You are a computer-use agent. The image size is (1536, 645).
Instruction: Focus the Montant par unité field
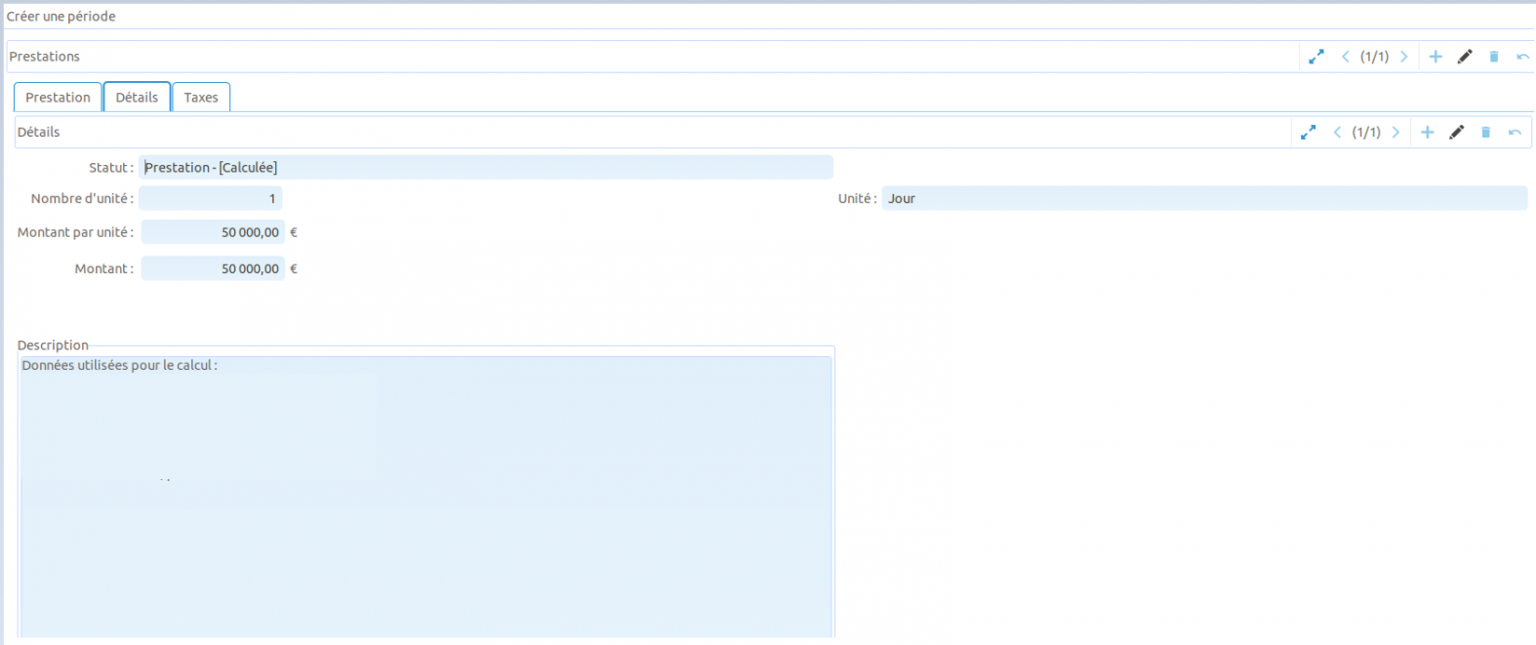coord(213,233)
